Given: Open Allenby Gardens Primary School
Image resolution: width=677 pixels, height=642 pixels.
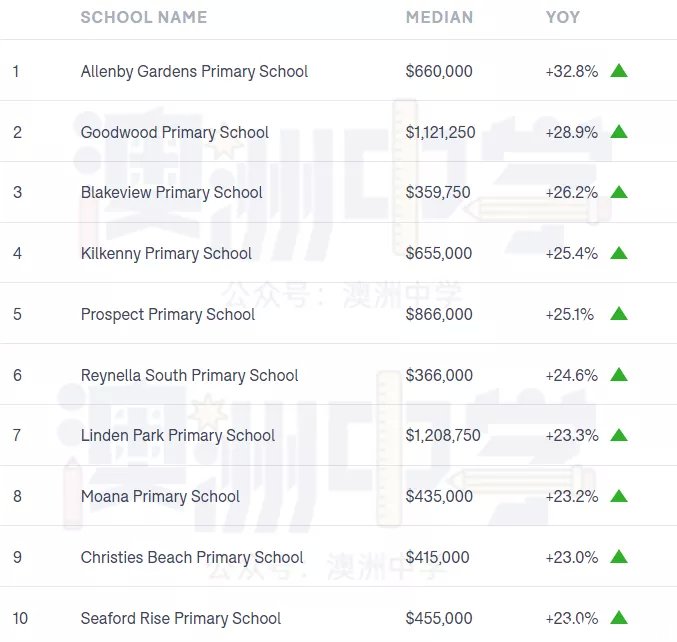Looking at the screenshot, I should [194, 72].
